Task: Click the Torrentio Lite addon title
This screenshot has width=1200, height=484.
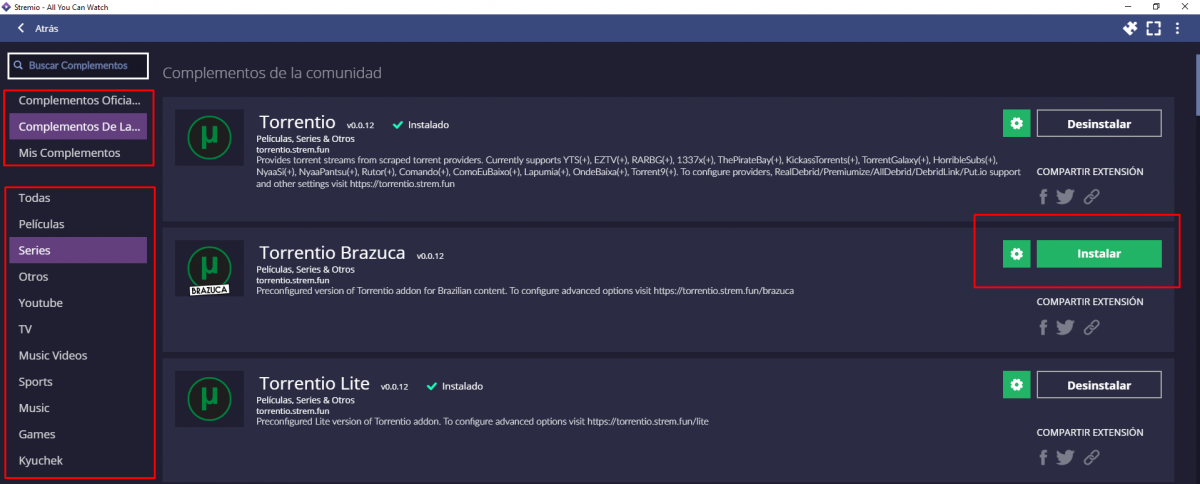Action: tap(314, 384)
